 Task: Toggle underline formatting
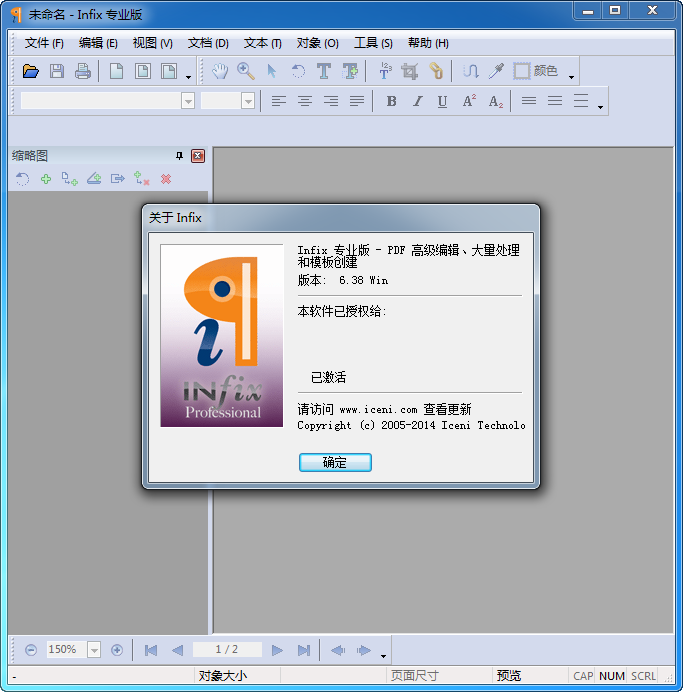tap(443, 102)
